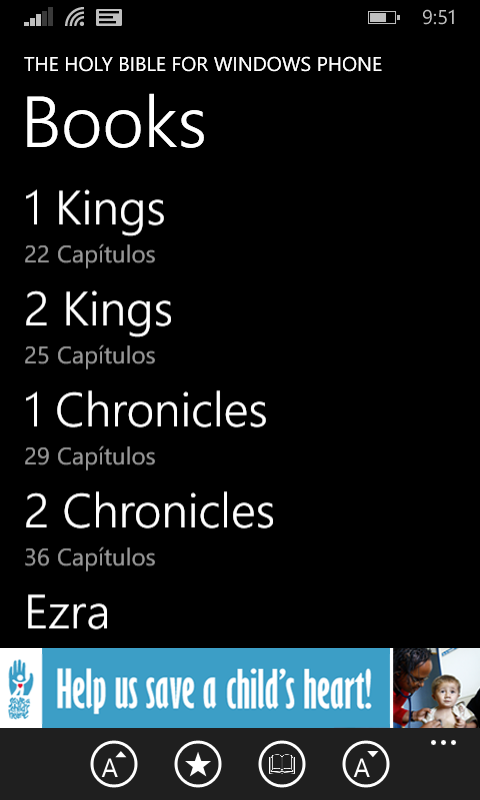Select 2 Chronicles from the list

point(149,511)
